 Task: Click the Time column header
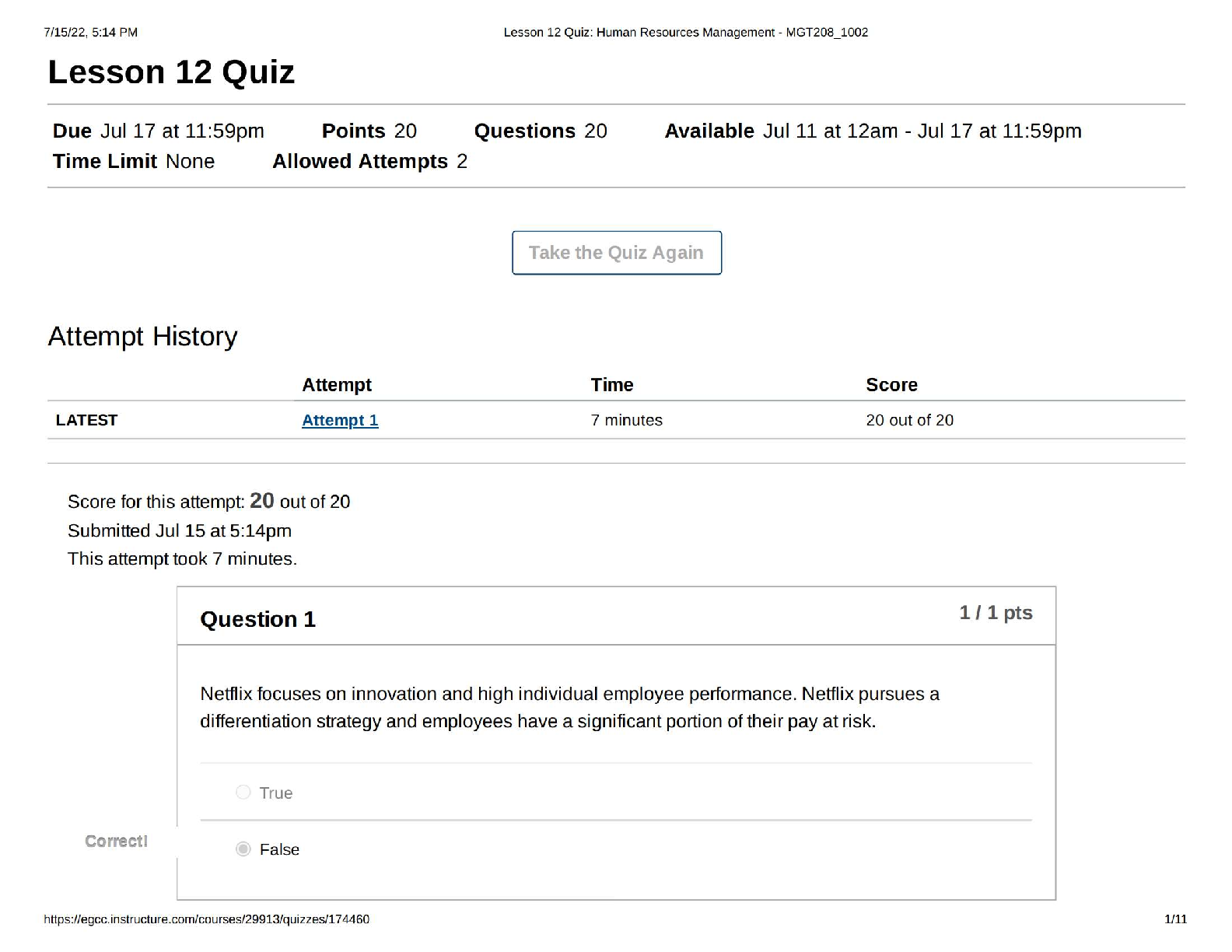pos(611,385)
